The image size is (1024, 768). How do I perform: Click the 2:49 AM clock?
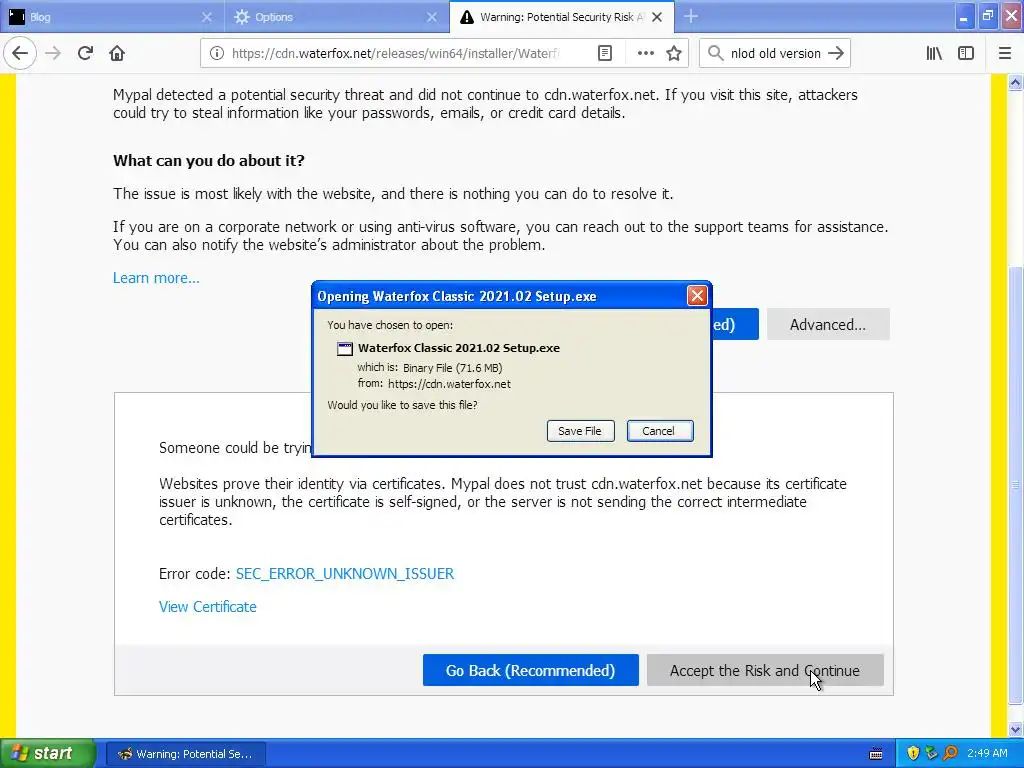point(987,753)
